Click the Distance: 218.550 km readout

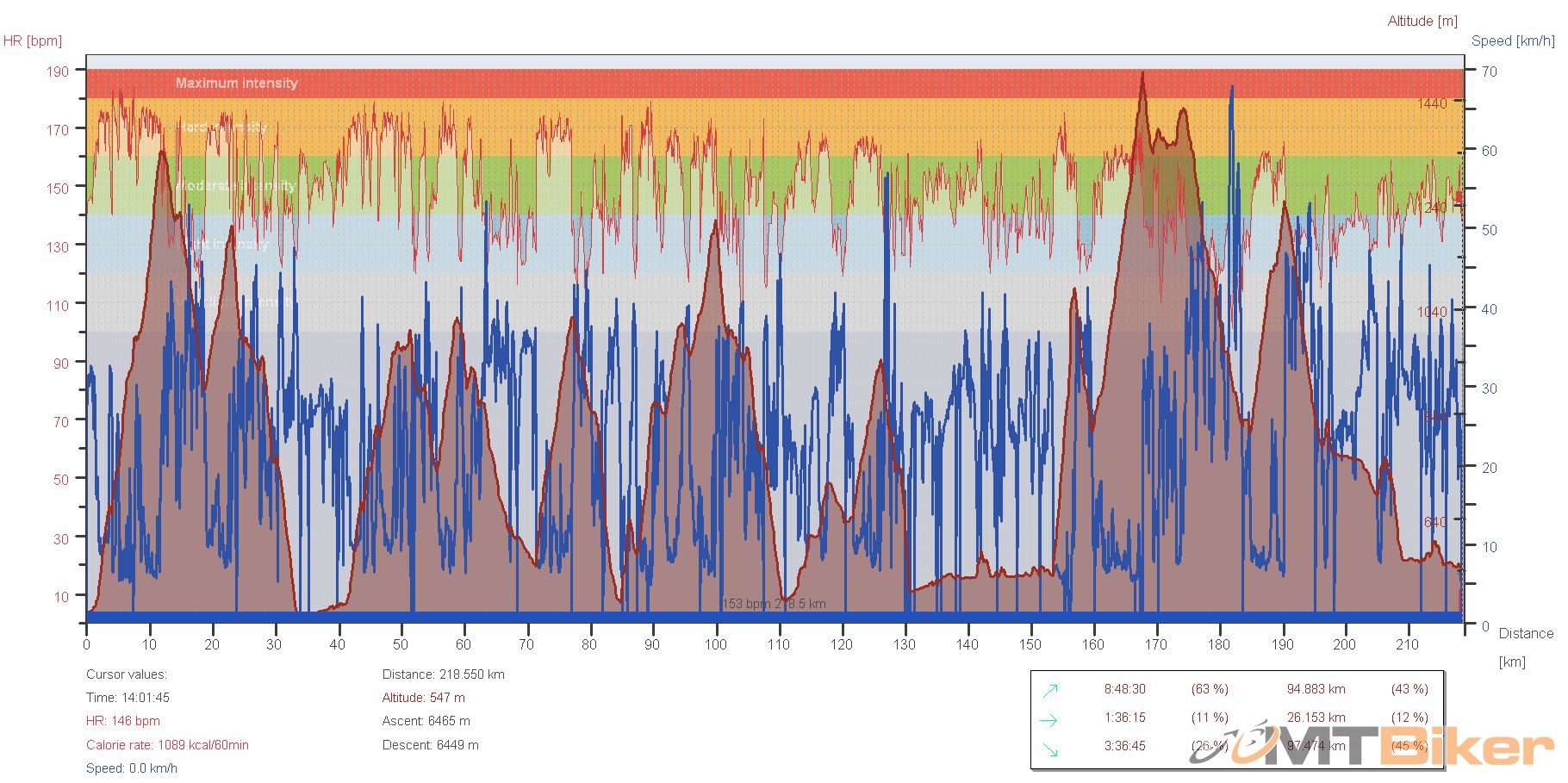click(443, 674)
